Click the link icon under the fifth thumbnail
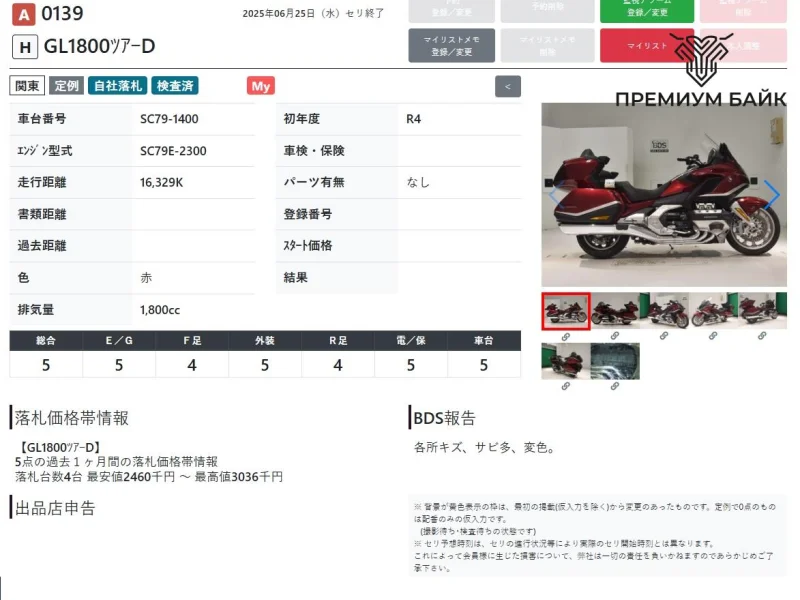This screenshot has height=600, width=800. point(762,337)
